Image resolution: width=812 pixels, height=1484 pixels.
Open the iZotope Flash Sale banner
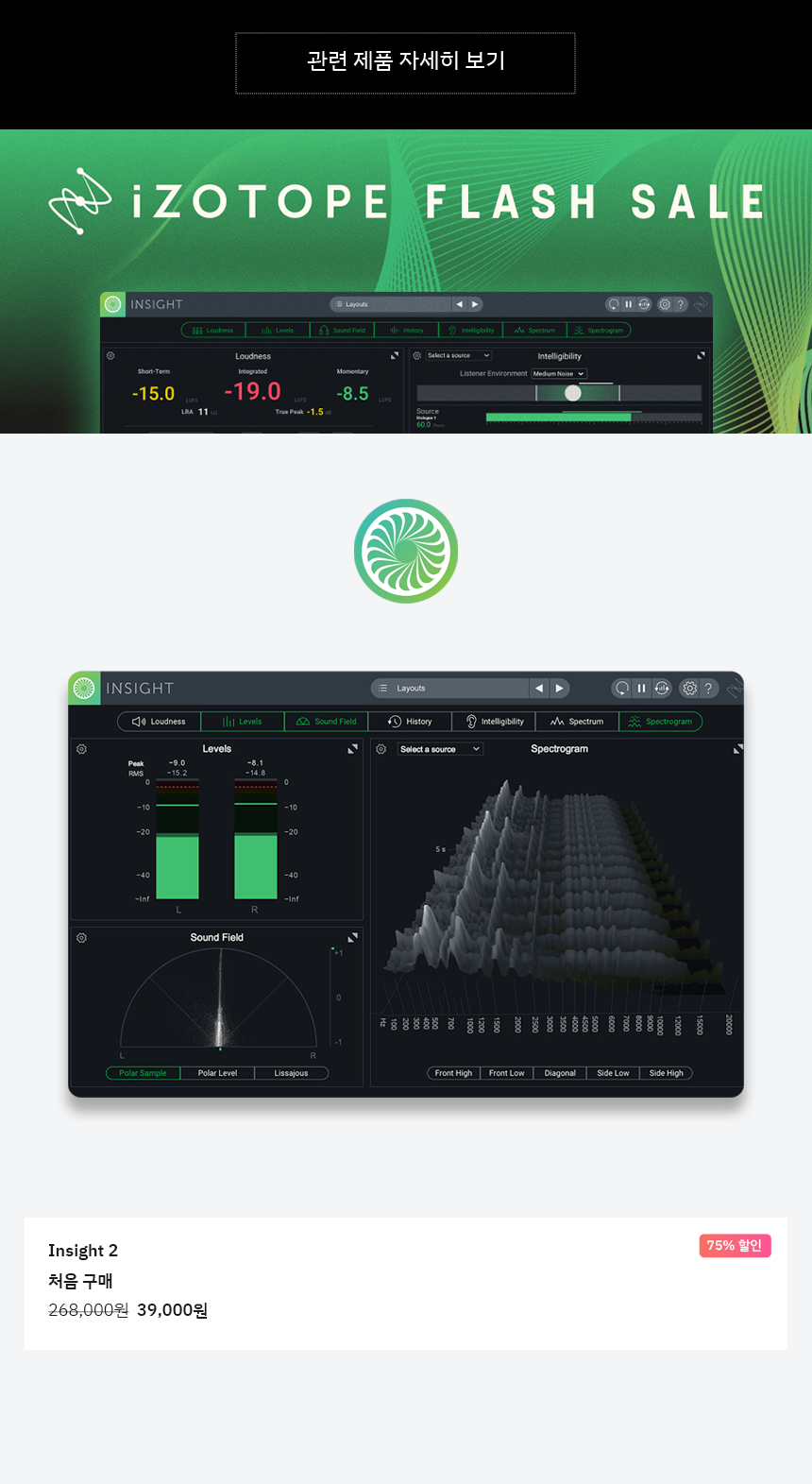coord(406,281)
